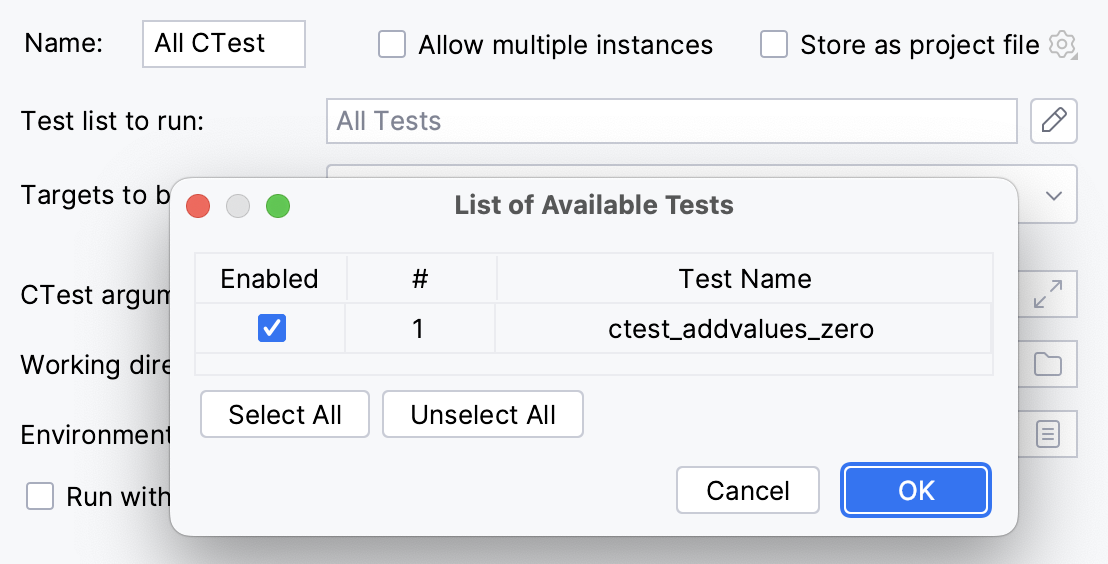Click the expand arrows icon for CTest arguments
The image size is (1108, 564).
(1048, 295)
